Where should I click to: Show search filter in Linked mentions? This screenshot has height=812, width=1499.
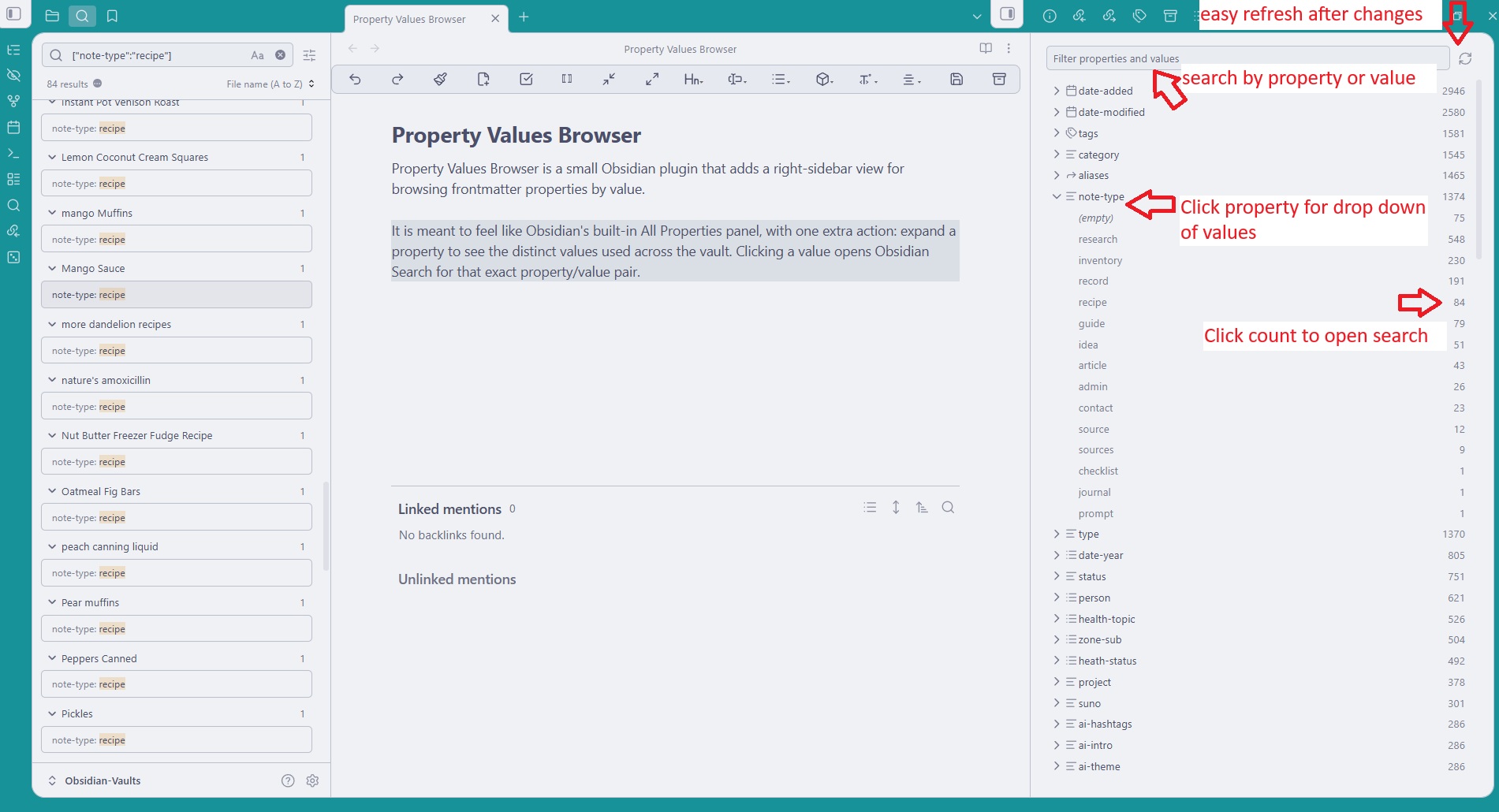(x=948, y=508)
